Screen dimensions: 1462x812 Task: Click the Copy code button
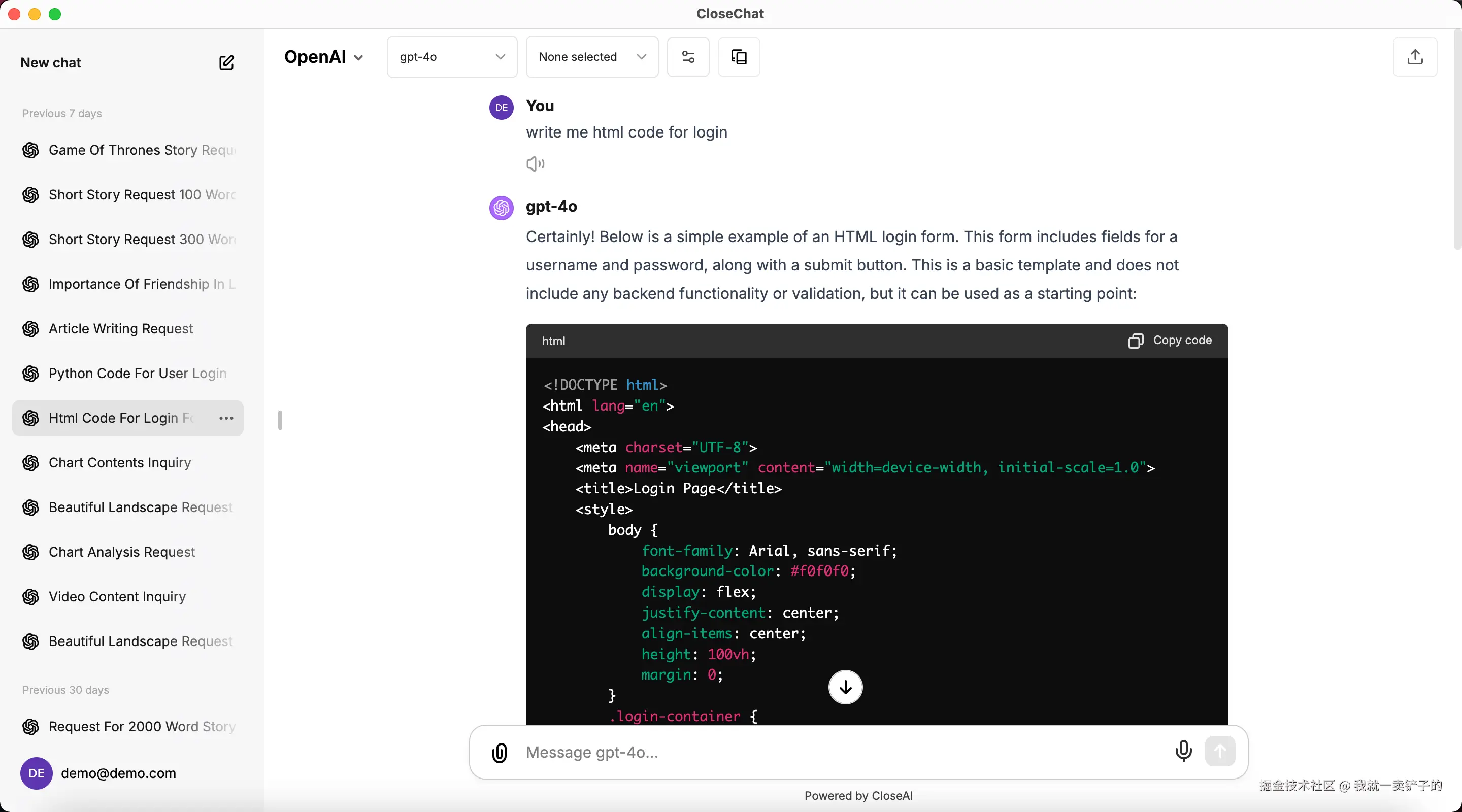[1170, 341]
